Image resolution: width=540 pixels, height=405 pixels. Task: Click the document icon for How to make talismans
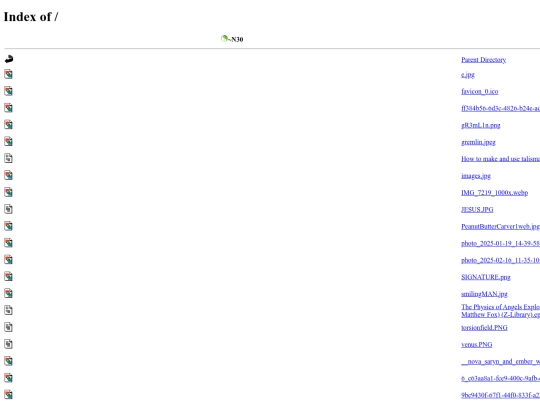(x=9, y=158)
